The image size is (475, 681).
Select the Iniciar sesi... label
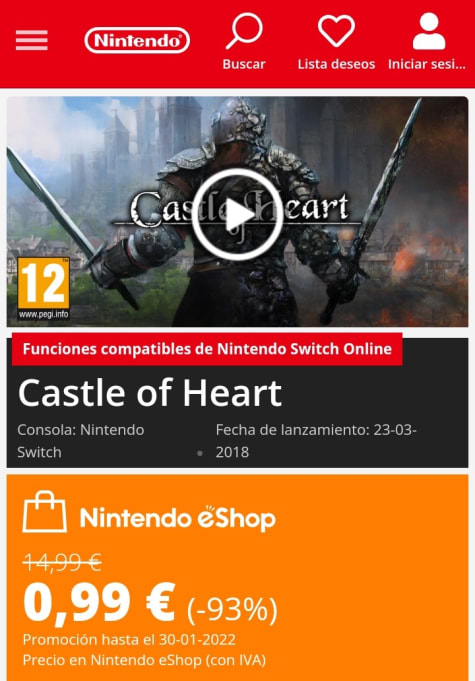coord(427,64)
